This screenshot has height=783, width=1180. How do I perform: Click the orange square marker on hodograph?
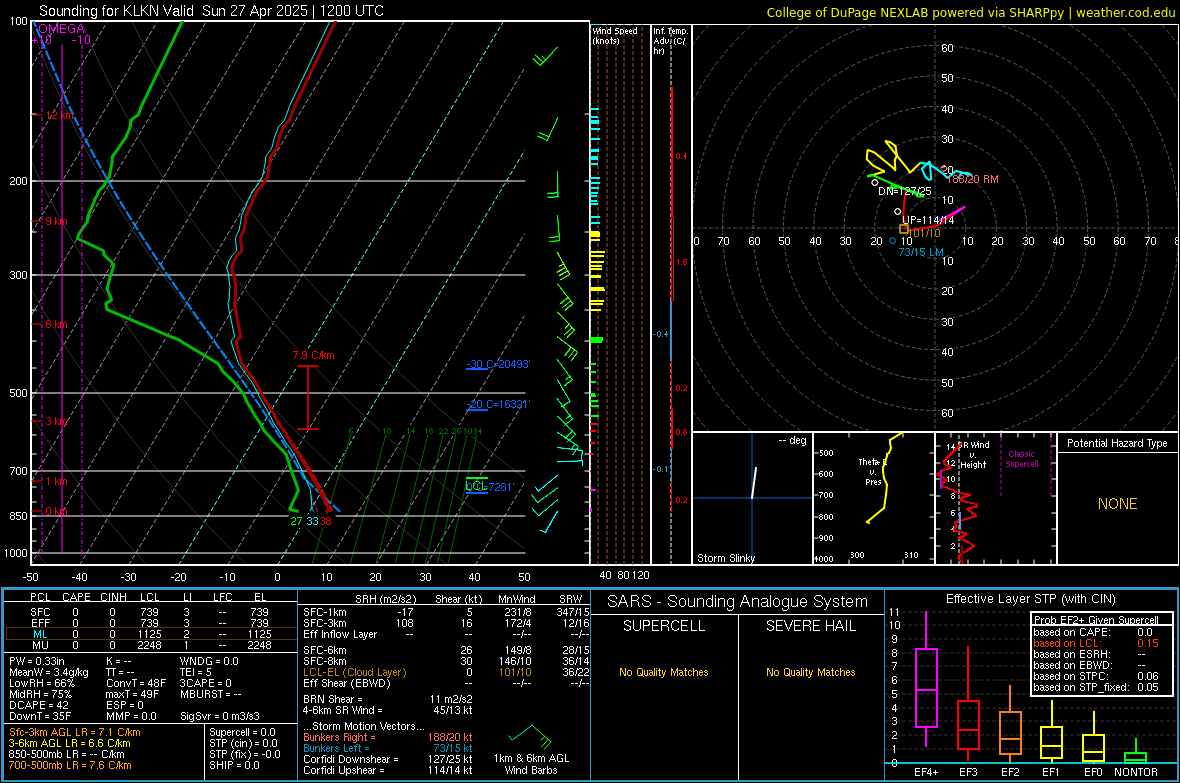(905, 229)
